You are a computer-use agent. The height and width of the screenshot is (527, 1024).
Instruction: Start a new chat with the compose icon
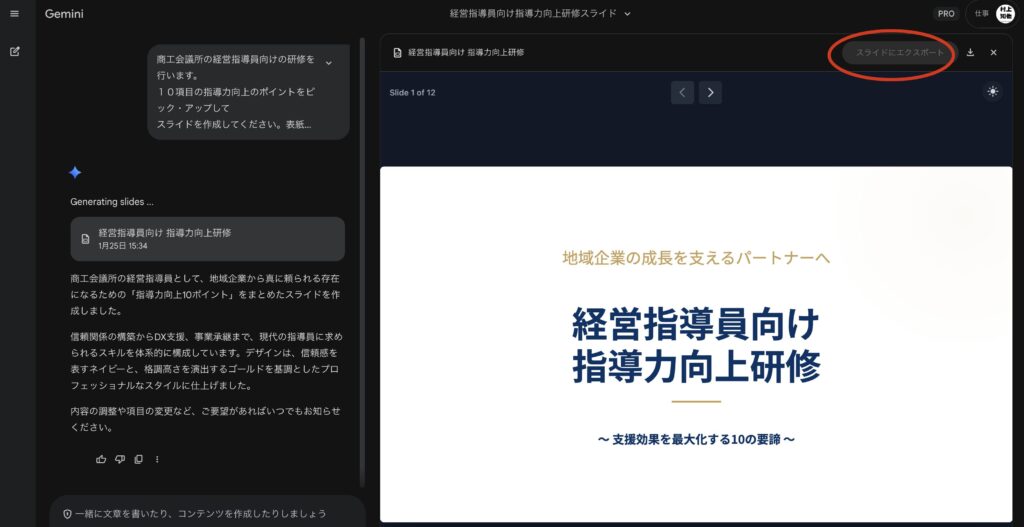point(14,52)
